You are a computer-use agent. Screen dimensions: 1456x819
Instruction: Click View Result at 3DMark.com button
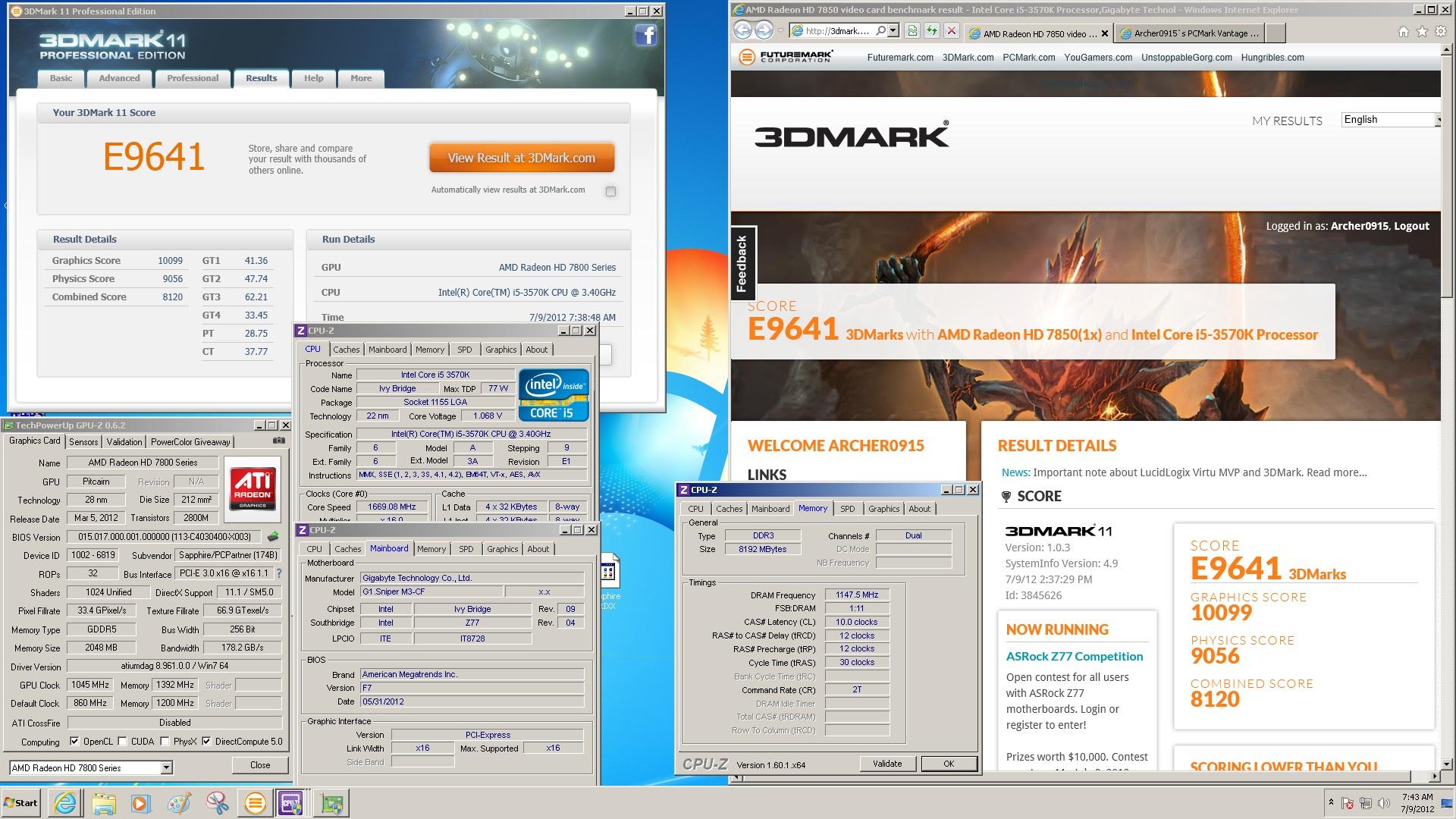pos(522,158)
